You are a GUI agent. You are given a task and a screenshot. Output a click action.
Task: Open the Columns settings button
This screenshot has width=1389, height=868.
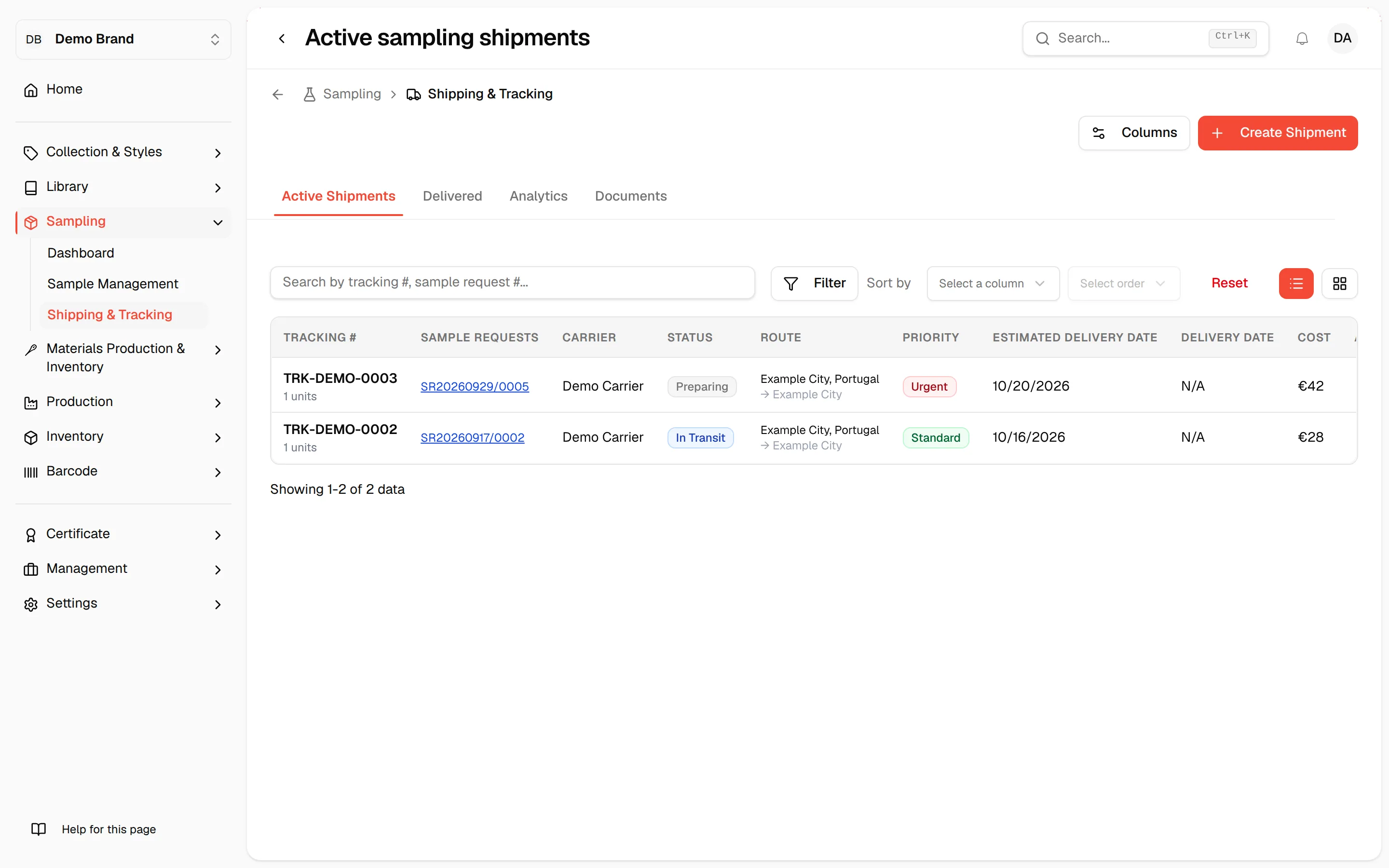[1133, 133]
